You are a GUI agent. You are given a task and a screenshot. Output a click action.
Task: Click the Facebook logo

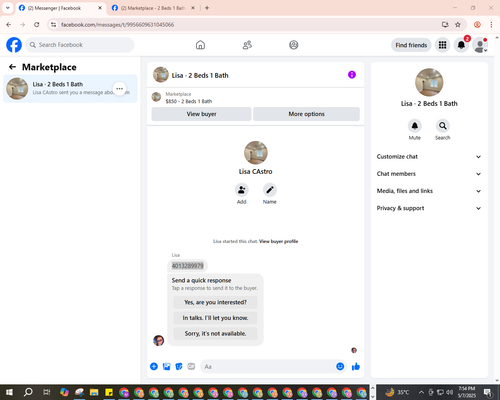[x=14, y=45]
